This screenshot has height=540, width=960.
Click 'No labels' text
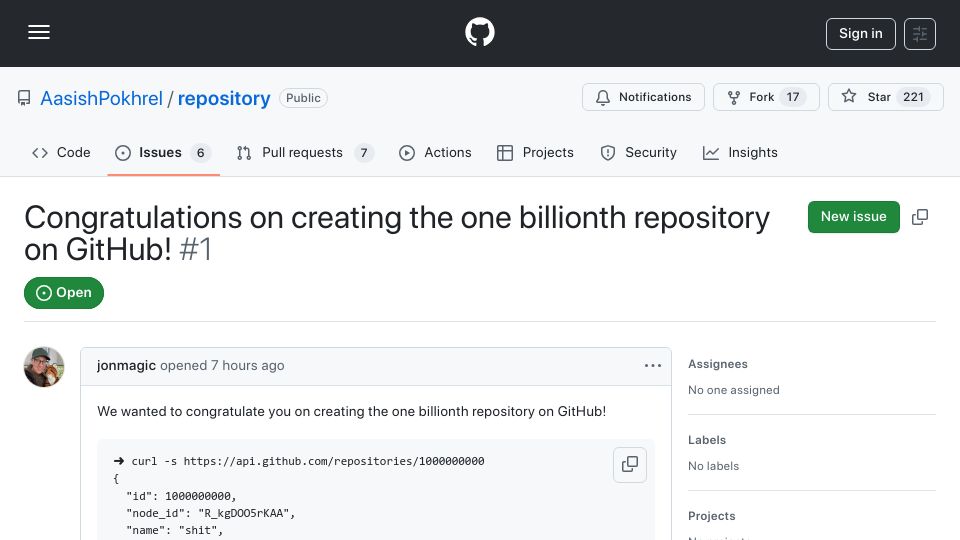point(713,466)
